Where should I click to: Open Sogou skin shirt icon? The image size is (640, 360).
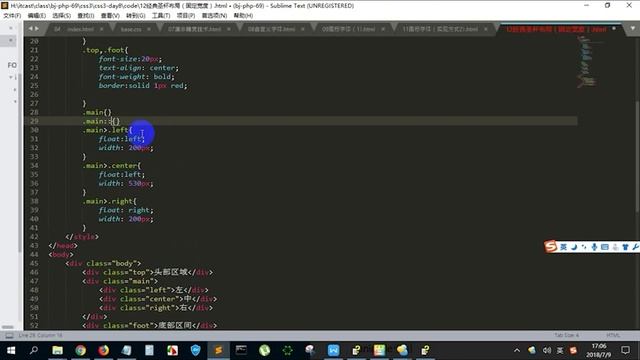(625, 247)
